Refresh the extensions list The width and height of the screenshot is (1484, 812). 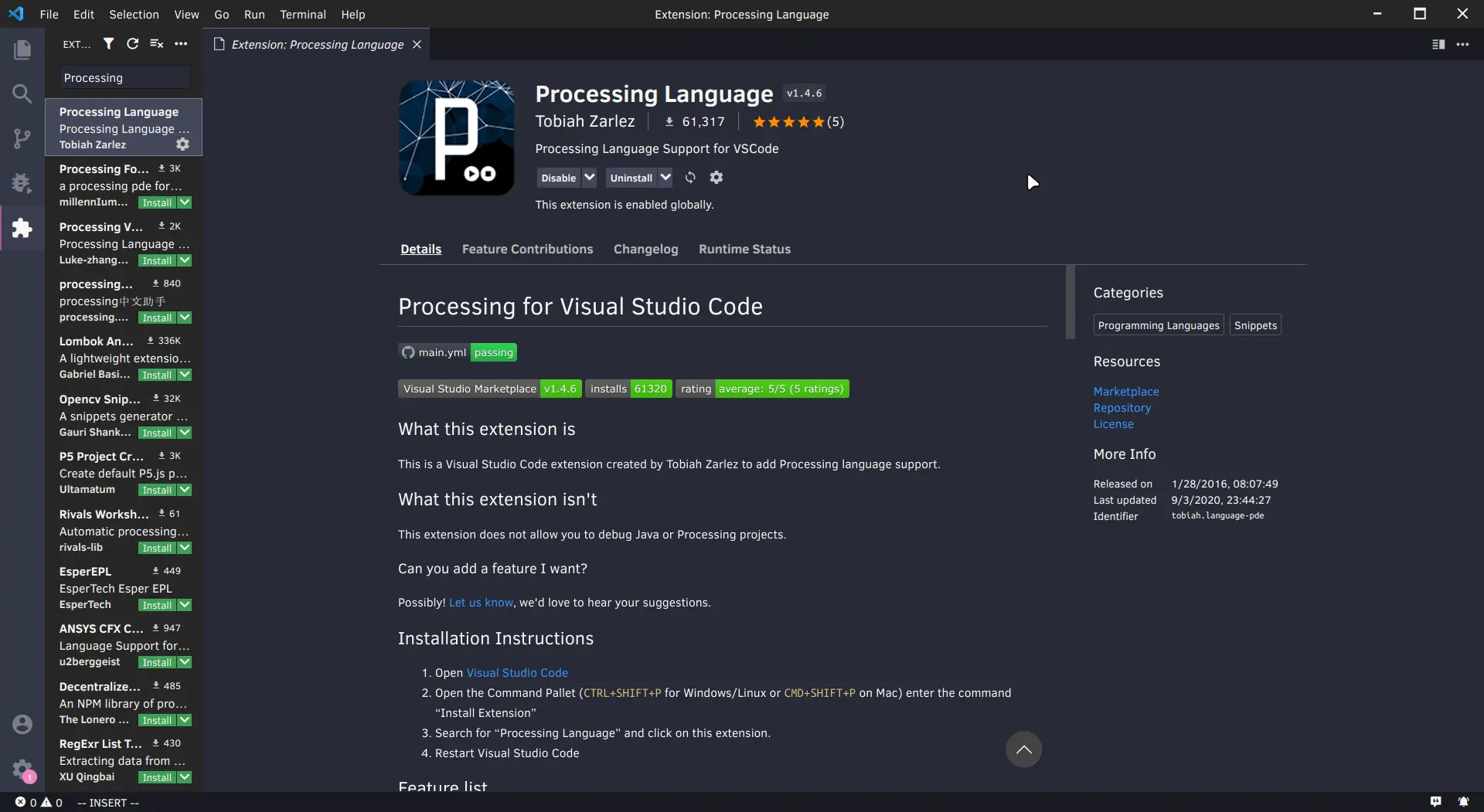point(132,44)
